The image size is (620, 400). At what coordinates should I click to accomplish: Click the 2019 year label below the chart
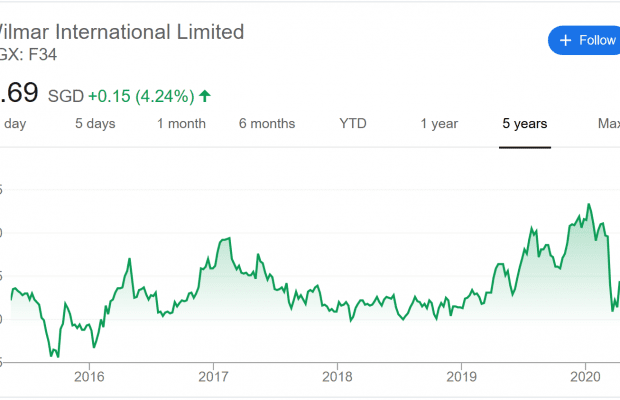click(461, 377)
